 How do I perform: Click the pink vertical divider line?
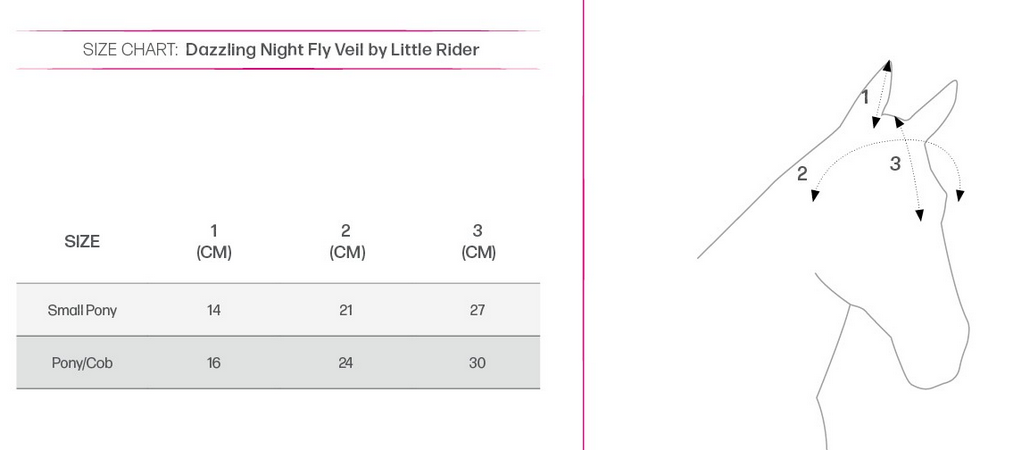(x=583, y=225)
